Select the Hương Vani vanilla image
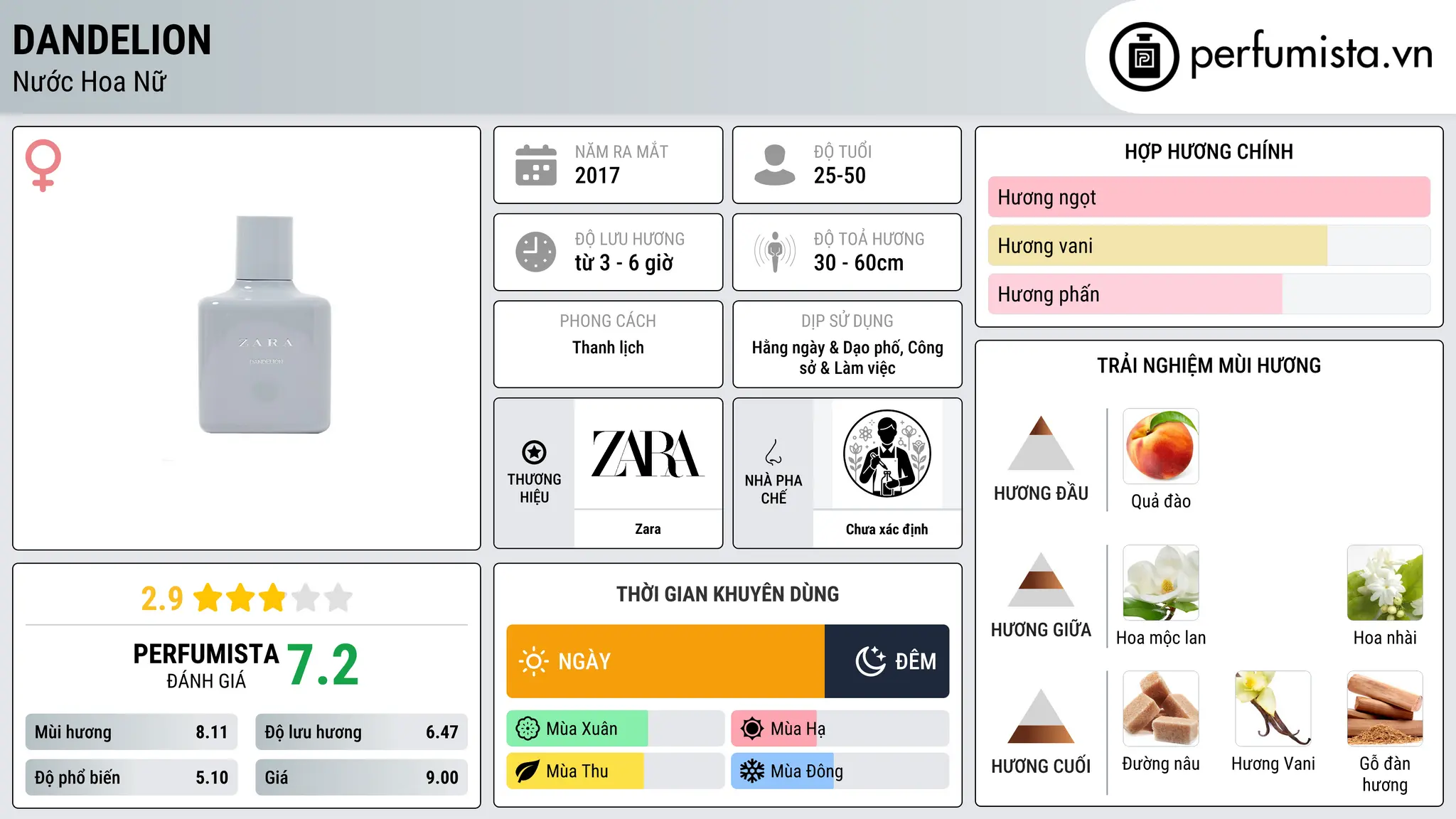1456x819 pixels. (x=1273, y=709)
